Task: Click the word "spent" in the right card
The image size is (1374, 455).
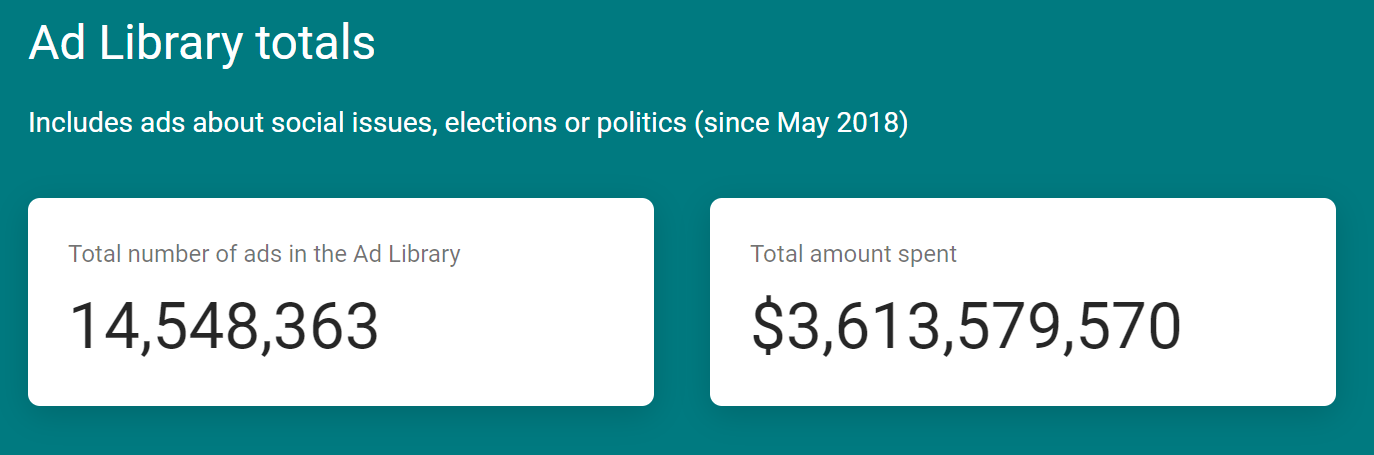Action: click(929, 254)
